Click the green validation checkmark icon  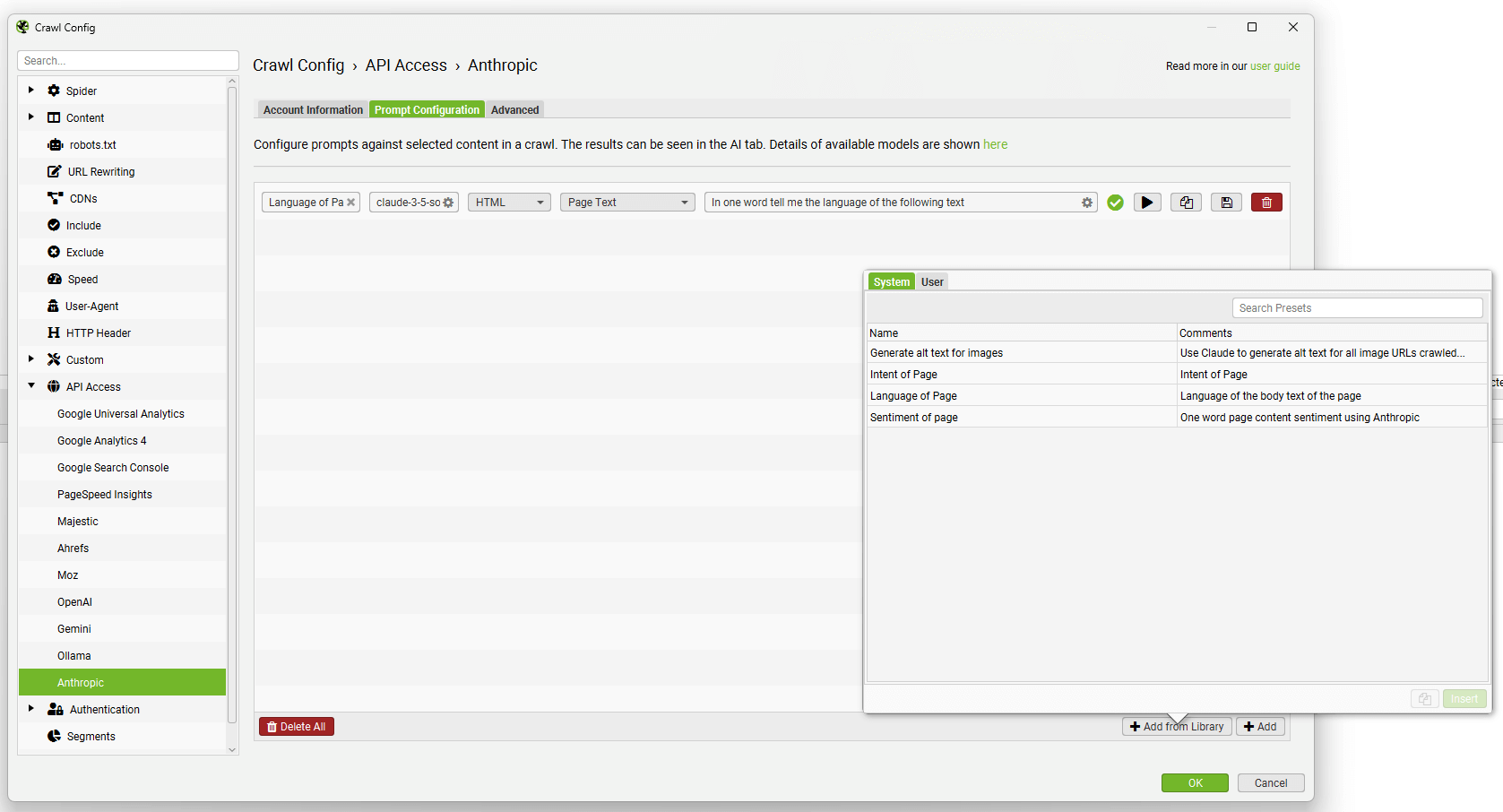click(x=1115, y=203)
